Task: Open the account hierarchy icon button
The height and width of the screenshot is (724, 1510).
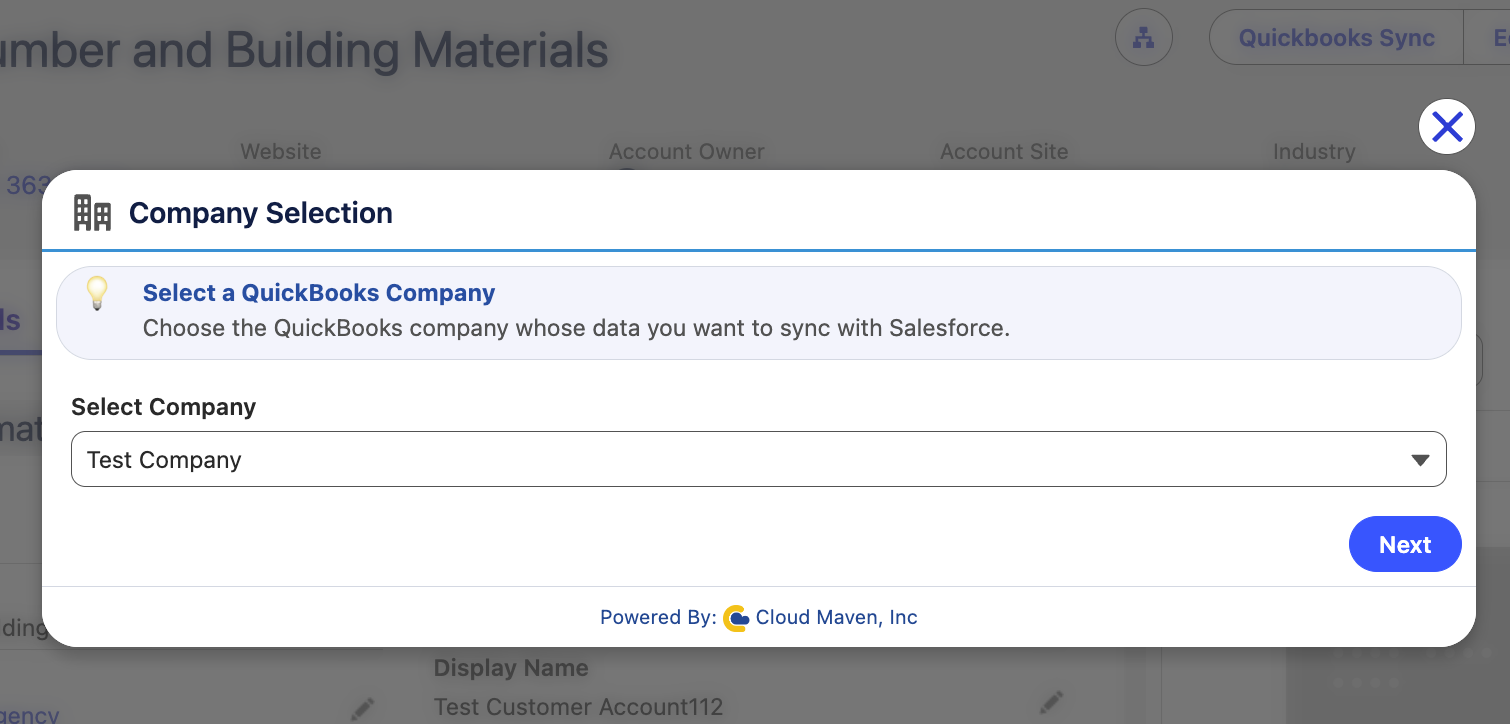Action: click(x=1143, y=38)
